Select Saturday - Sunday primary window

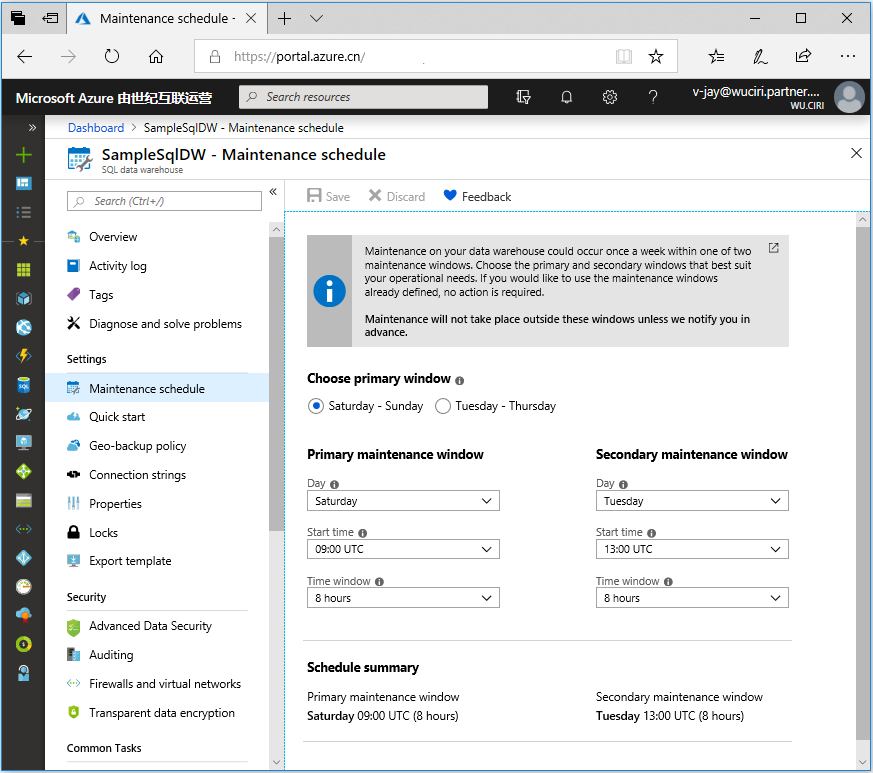(316, 406)
